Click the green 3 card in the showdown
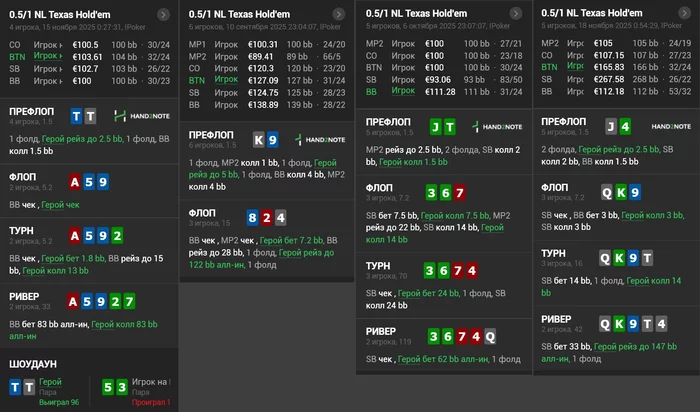The width and height of the screenshot is (700, 412). click(x=122, y=387)
